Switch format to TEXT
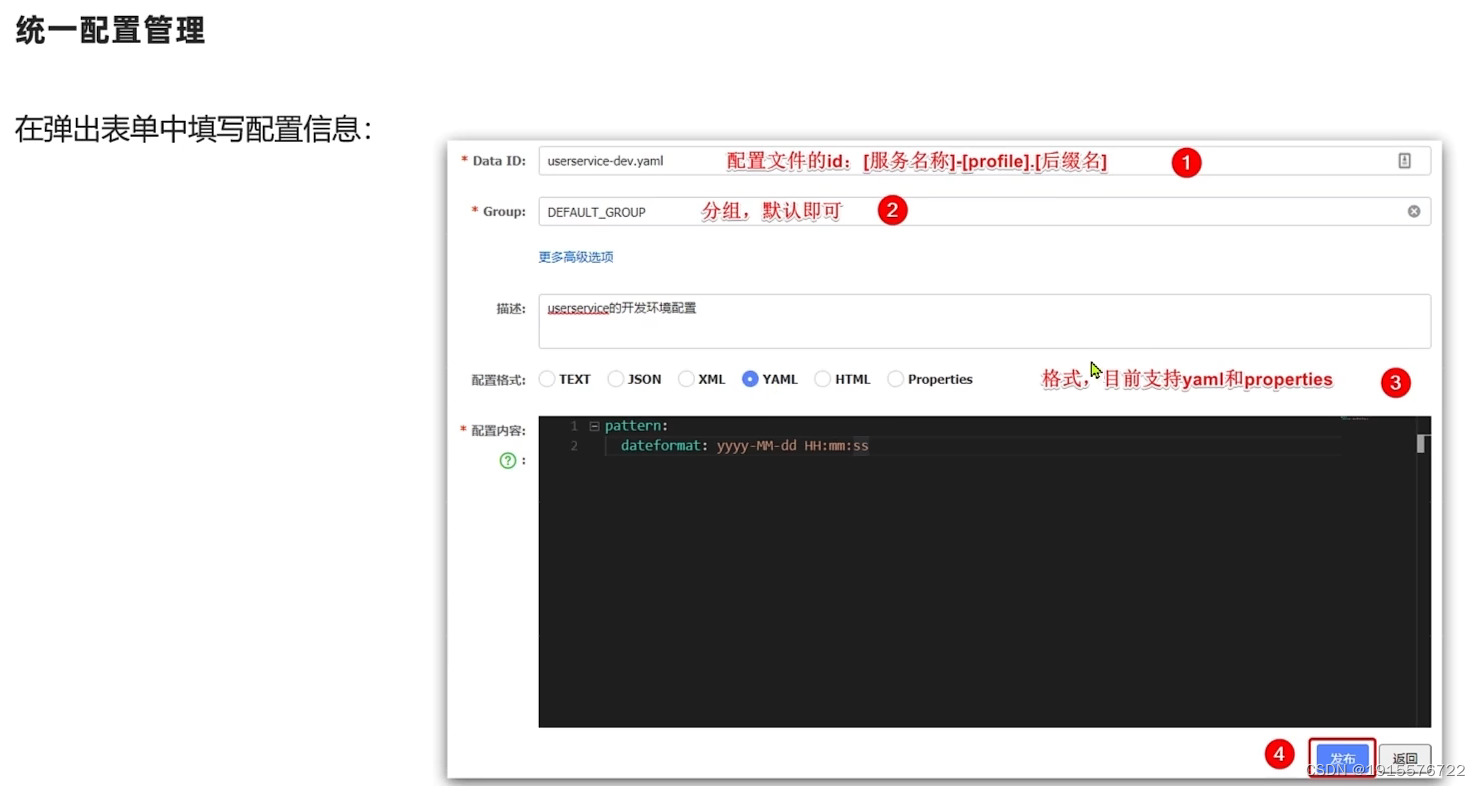The width and height of the screenshot is (1480, 786). pyautogui.click(x=547, y=379)
